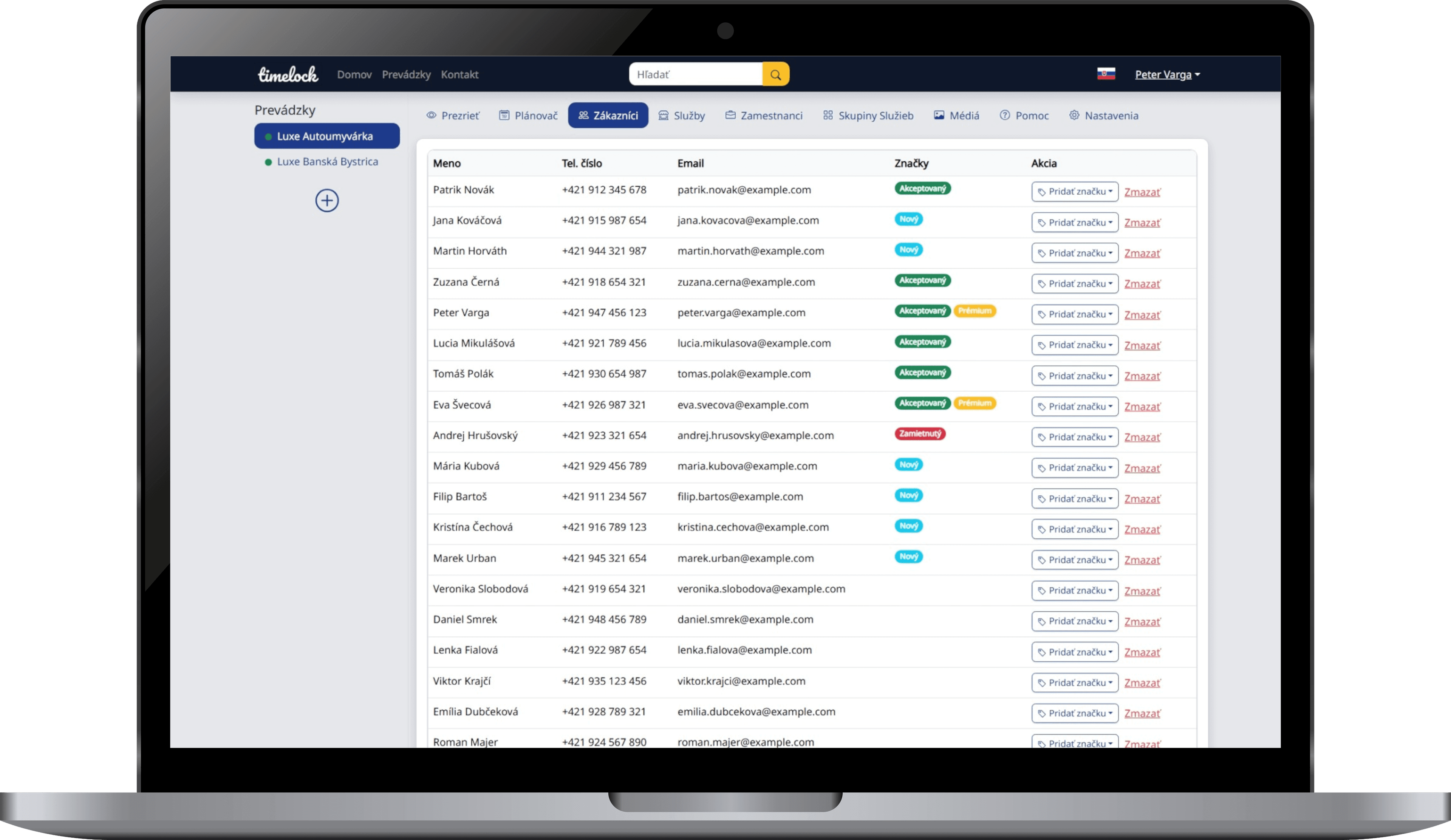Expand the Peter Varga user dropdown
Screen dimensions: 1451x840
(1167, 74)
